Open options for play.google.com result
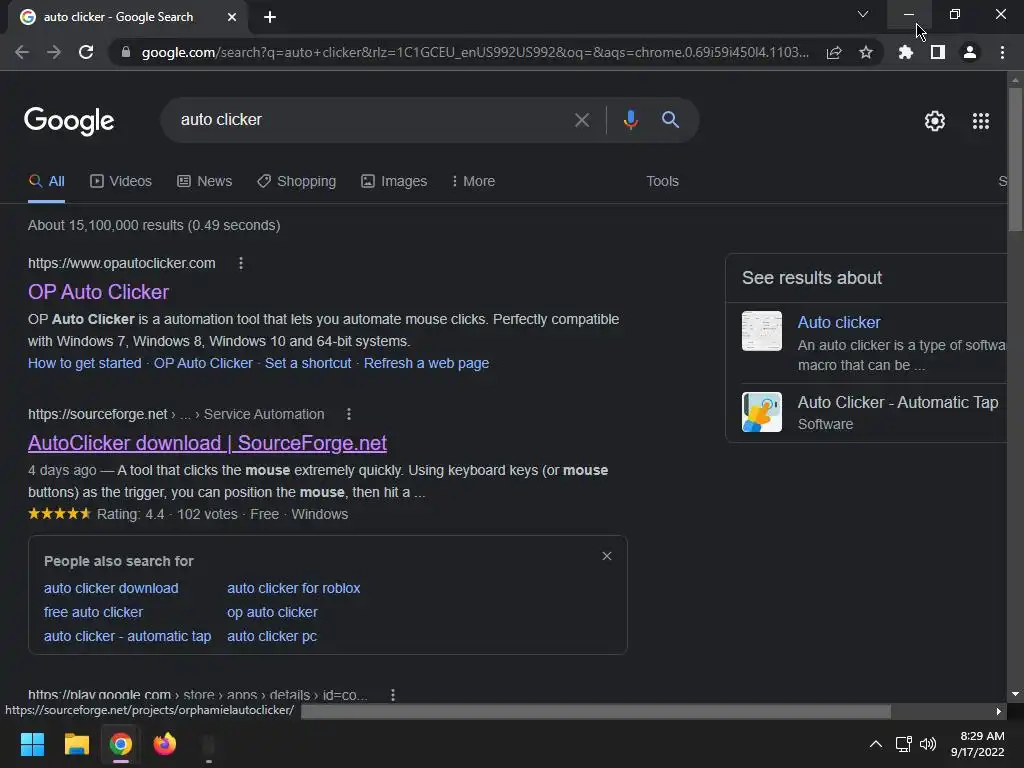Image resolution: width=1024 pixels, height=768 pixels. pos(392,696)
